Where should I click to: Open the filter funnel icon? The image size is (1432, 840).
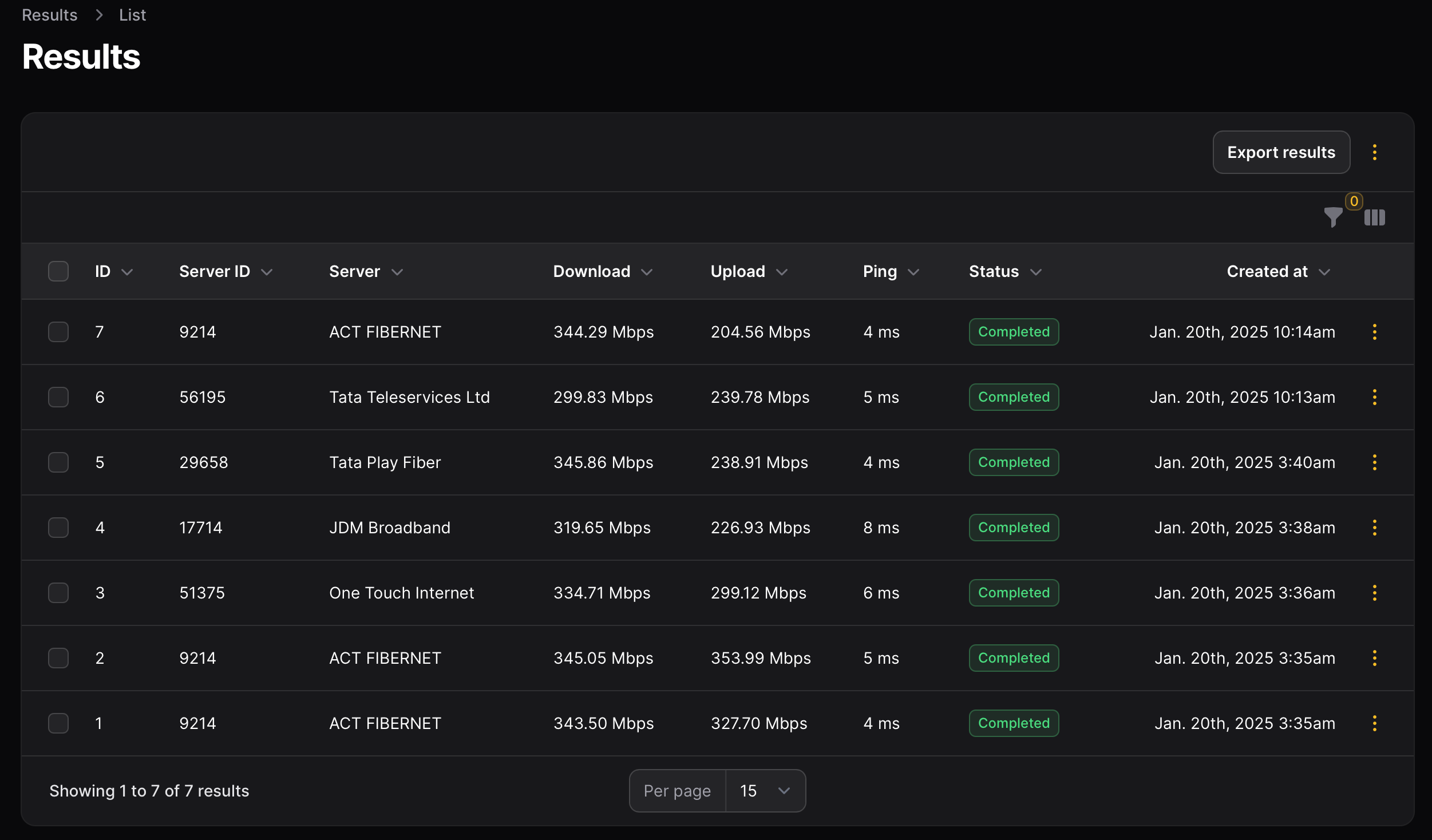point(1333,217)
